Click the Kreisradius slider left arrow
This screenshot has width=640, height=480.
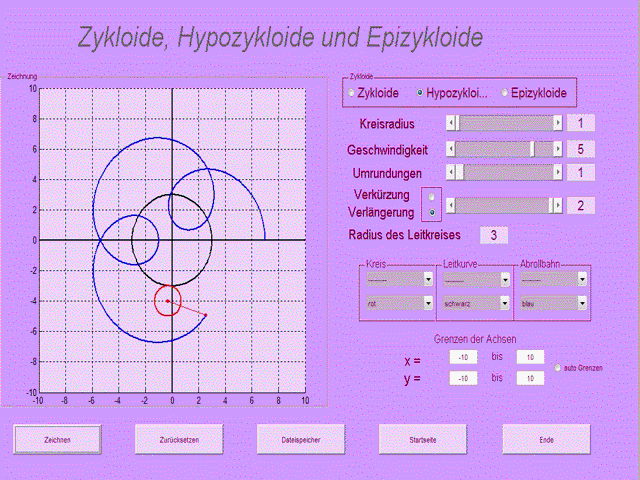[451, 123]
